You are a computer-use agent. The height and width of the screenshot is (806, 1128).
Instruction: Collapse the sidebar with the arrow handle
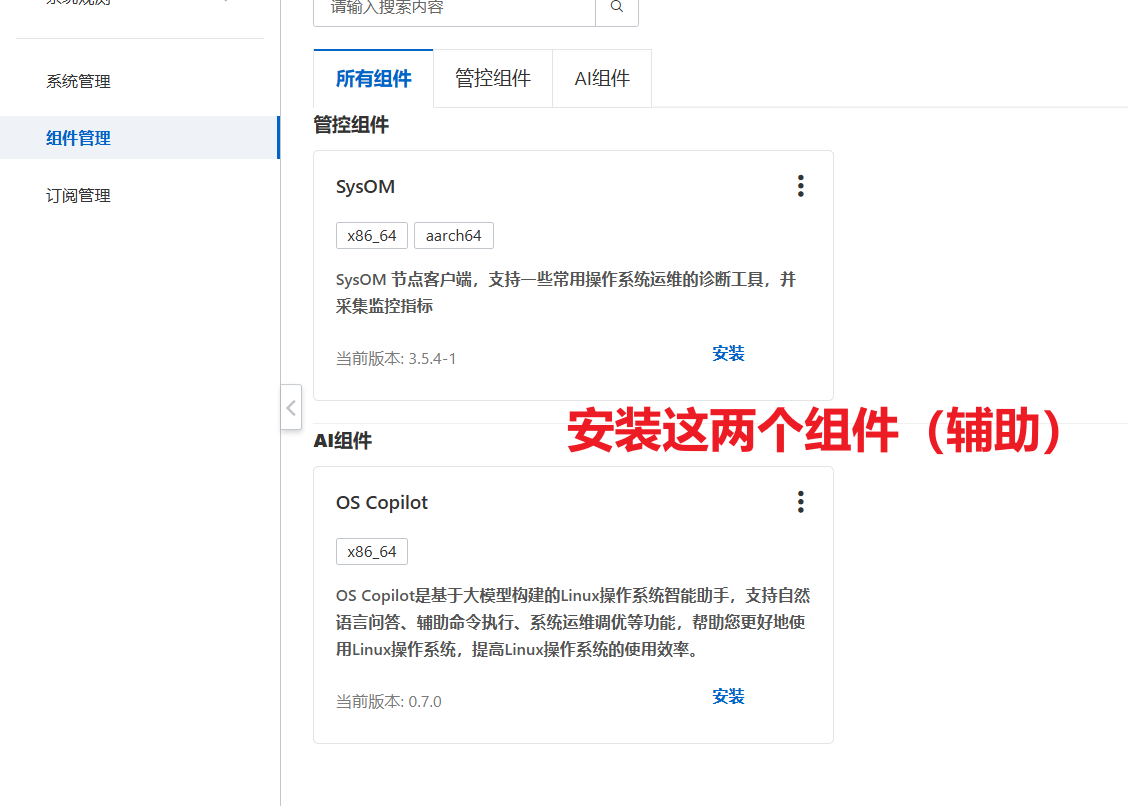291,407
